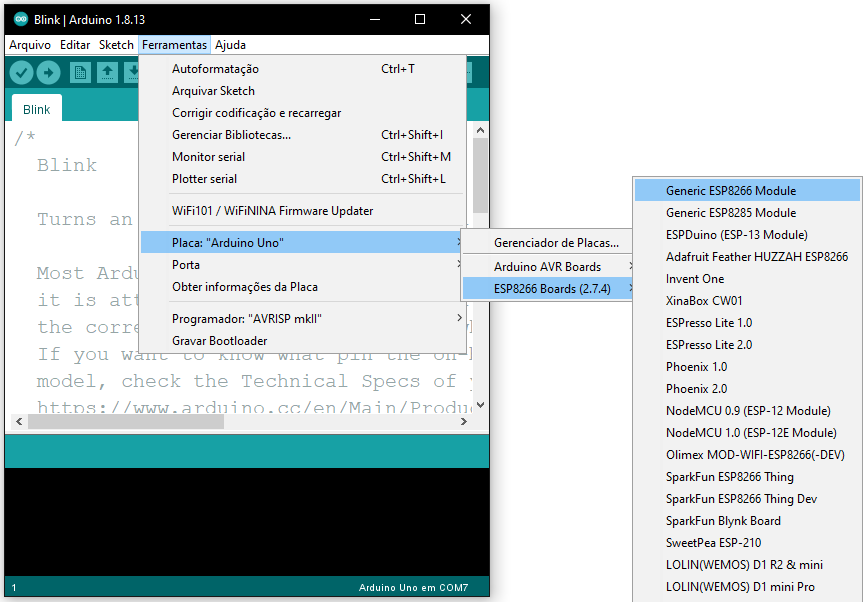Choose the Phoenix 2.0 board
The width and height of the screenshot is (867, 602).
pyautogui.click(x=748, y=389)
